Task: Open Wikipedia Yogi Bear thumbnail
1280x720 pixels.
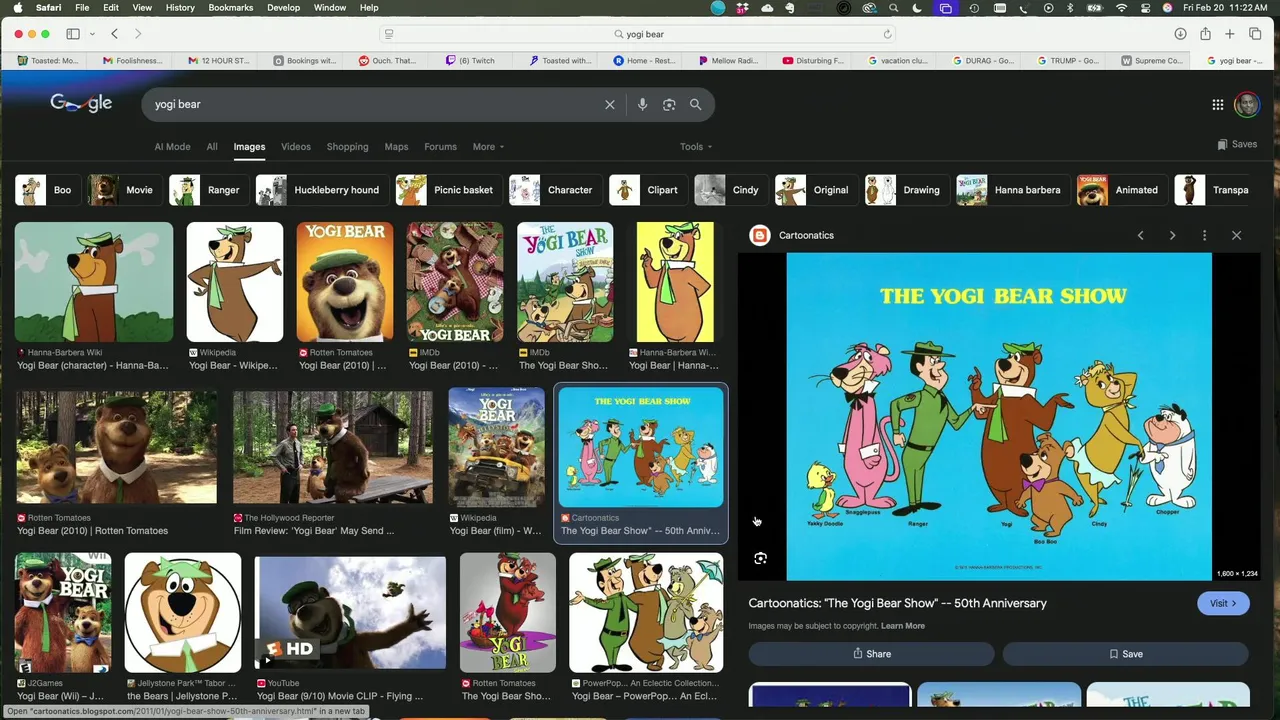Action: (x=235, y=282)
